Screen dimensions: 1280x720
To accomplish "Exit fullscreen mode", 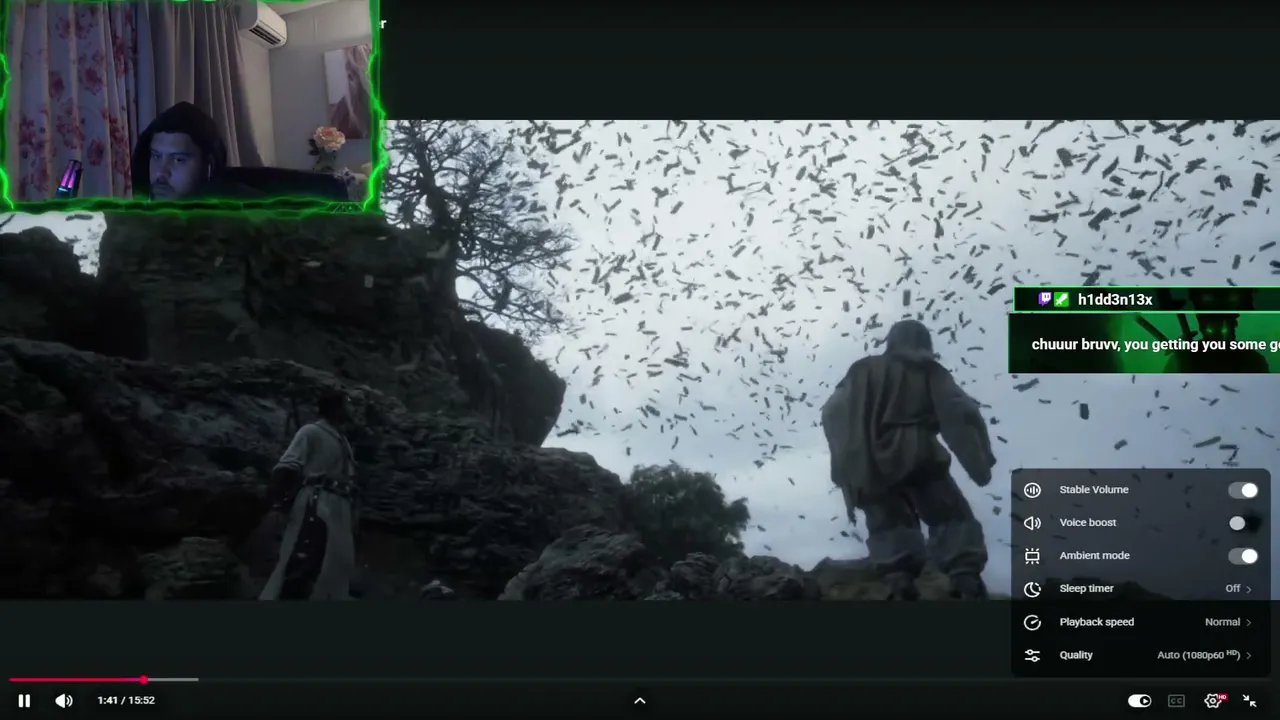I will (1250, 701).
